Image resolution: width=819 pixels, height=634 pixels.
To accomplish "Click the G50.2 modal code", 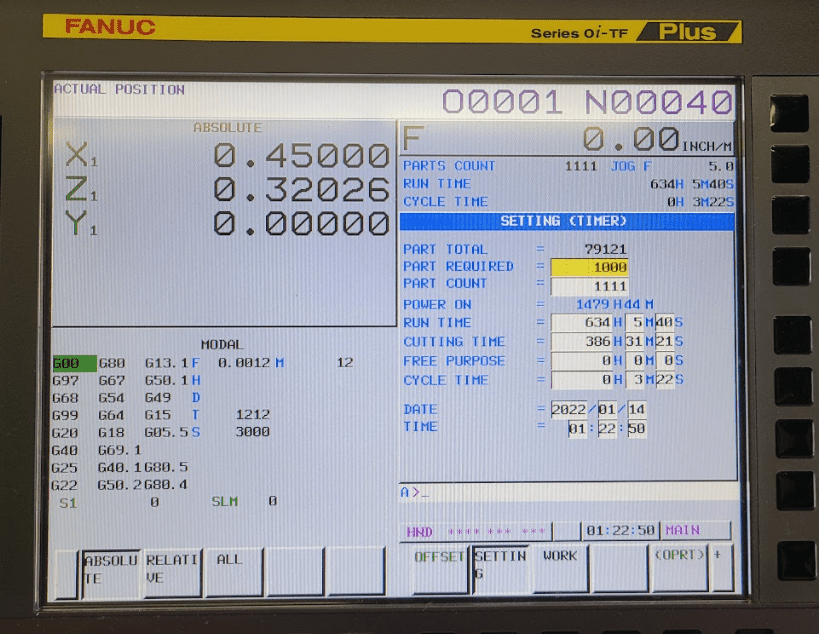I will [x=120, y=485].
